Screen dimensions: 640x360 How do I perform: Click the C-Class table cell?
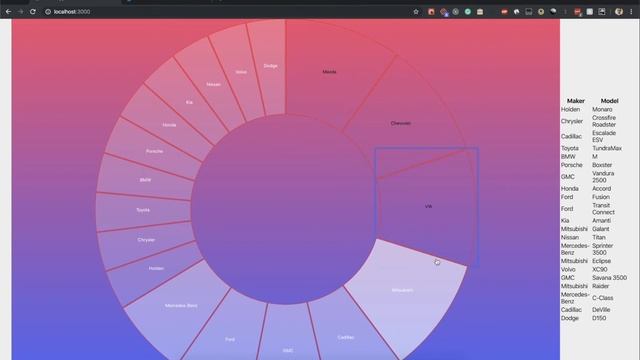(602, 298)
